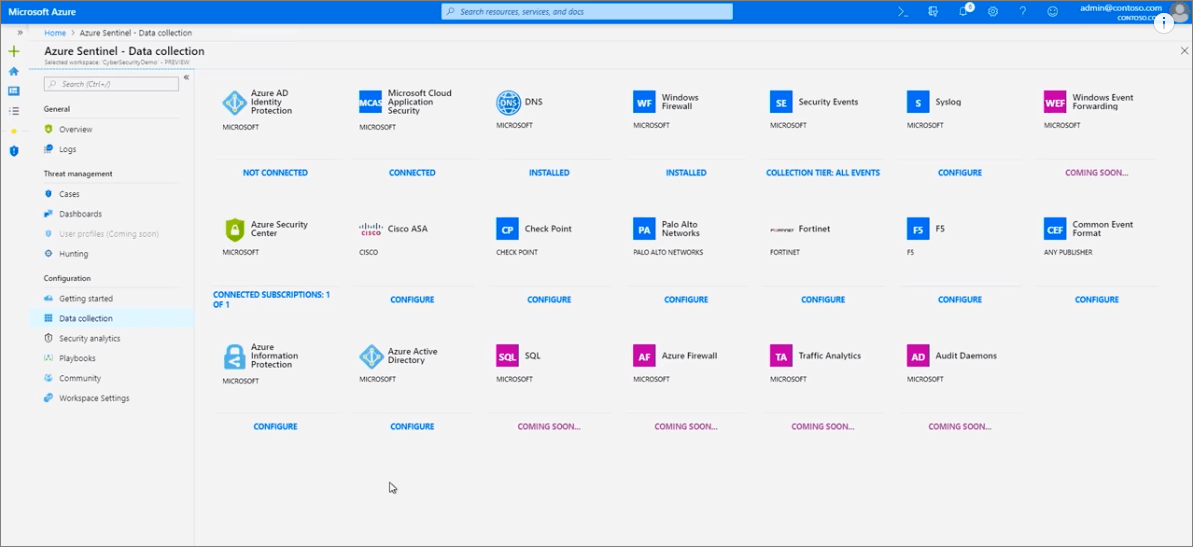1193x547 pixels.
Task: Click the Azure Security Center shield icon
Action: click(234, 229)
